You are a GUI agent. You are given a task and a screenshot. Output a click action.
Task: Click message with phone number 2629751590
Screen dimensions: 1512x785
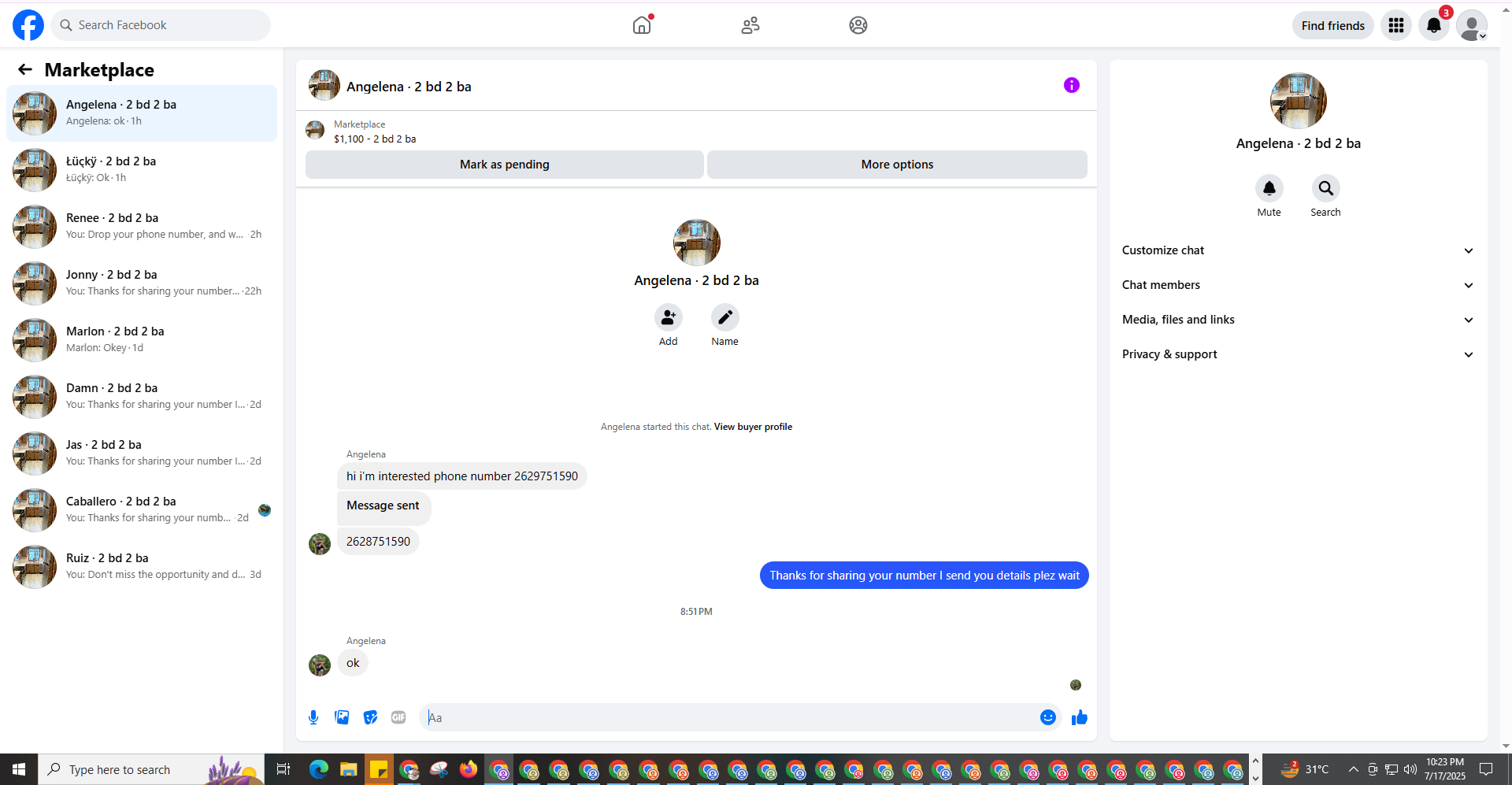tap(462, 476)
